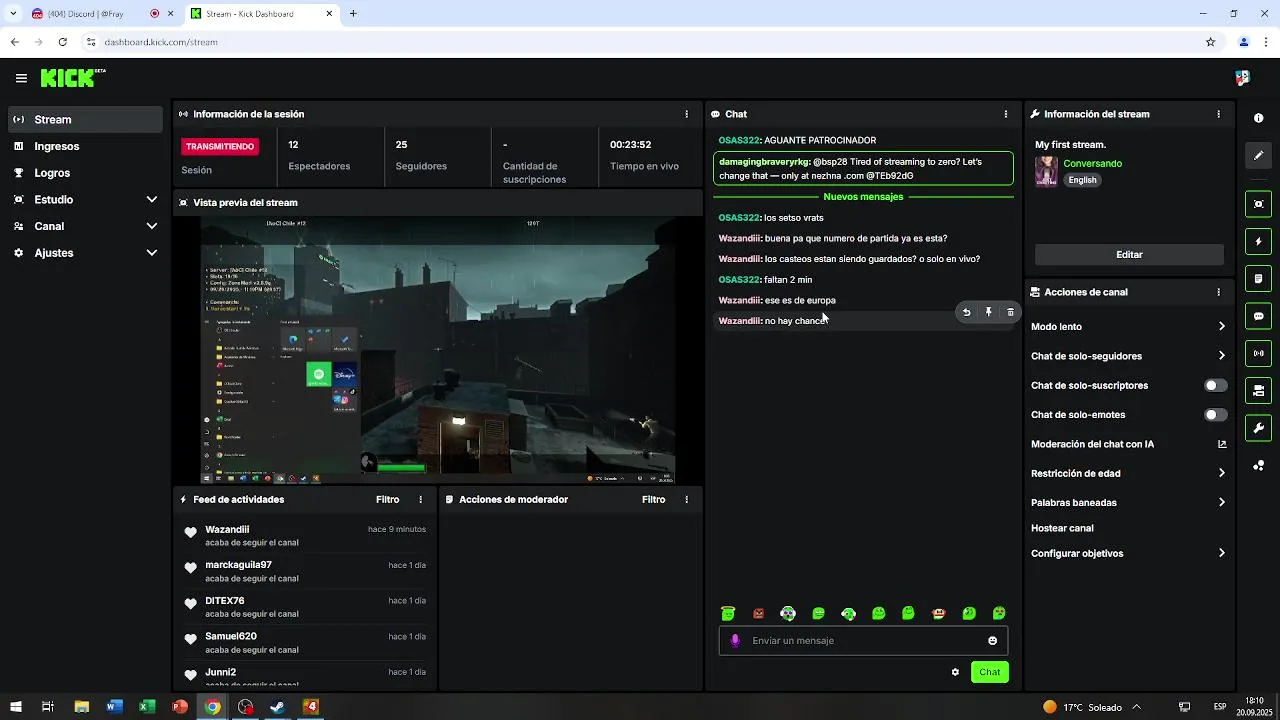Select Stream in left sidebar
1280x720 pixels.
85,119
